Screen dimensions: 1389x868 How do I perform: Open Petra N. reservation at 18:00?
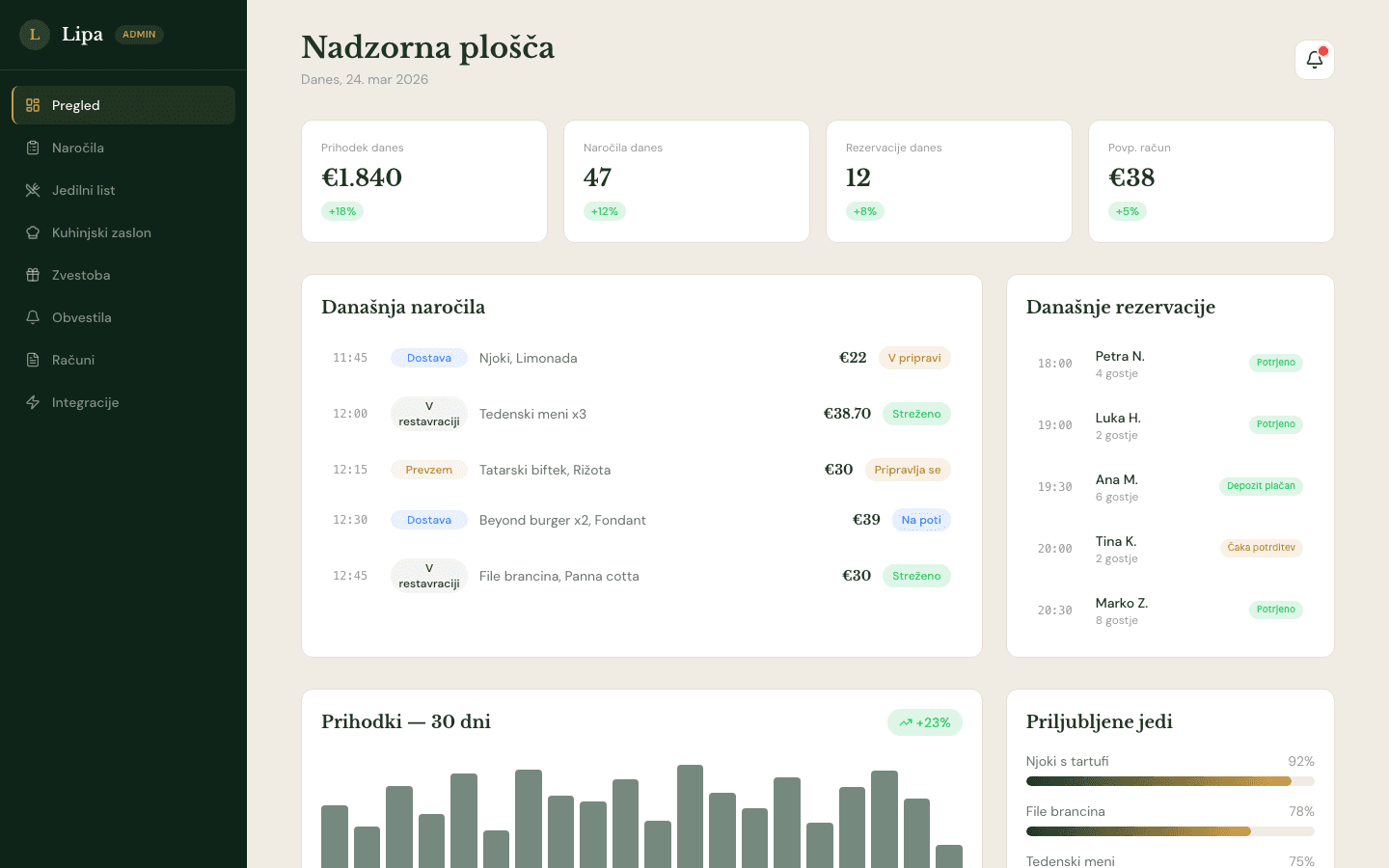1170,364
